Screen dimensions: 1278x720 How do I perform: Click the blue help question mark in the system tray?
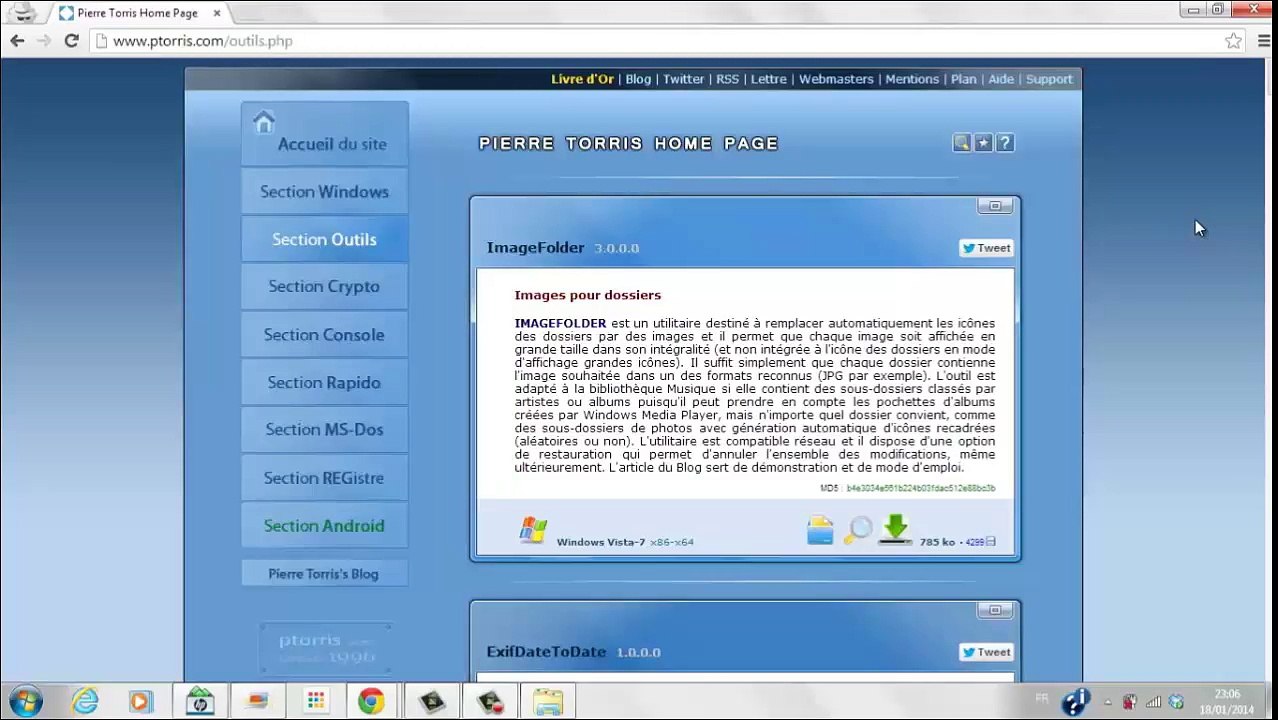(1075, 702)
